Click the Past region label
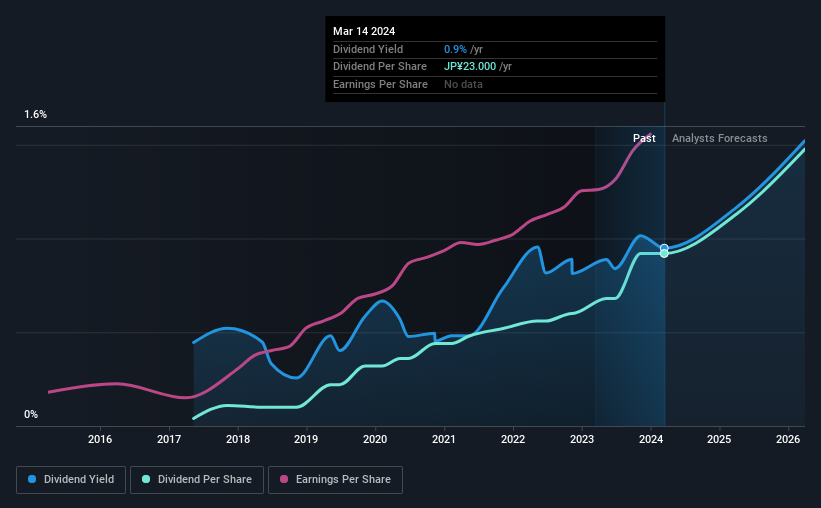The image size is (821, 508). click(644, 138)
